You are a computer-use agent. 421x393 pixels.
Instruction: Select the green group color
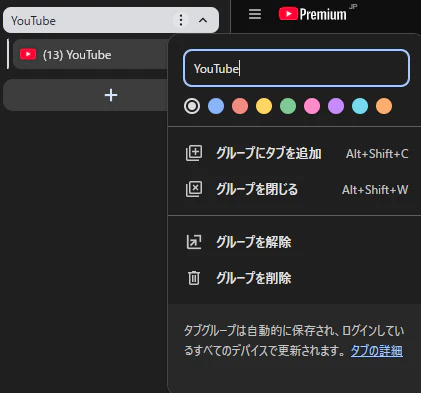pyautogui.click(x=288, y=106)
